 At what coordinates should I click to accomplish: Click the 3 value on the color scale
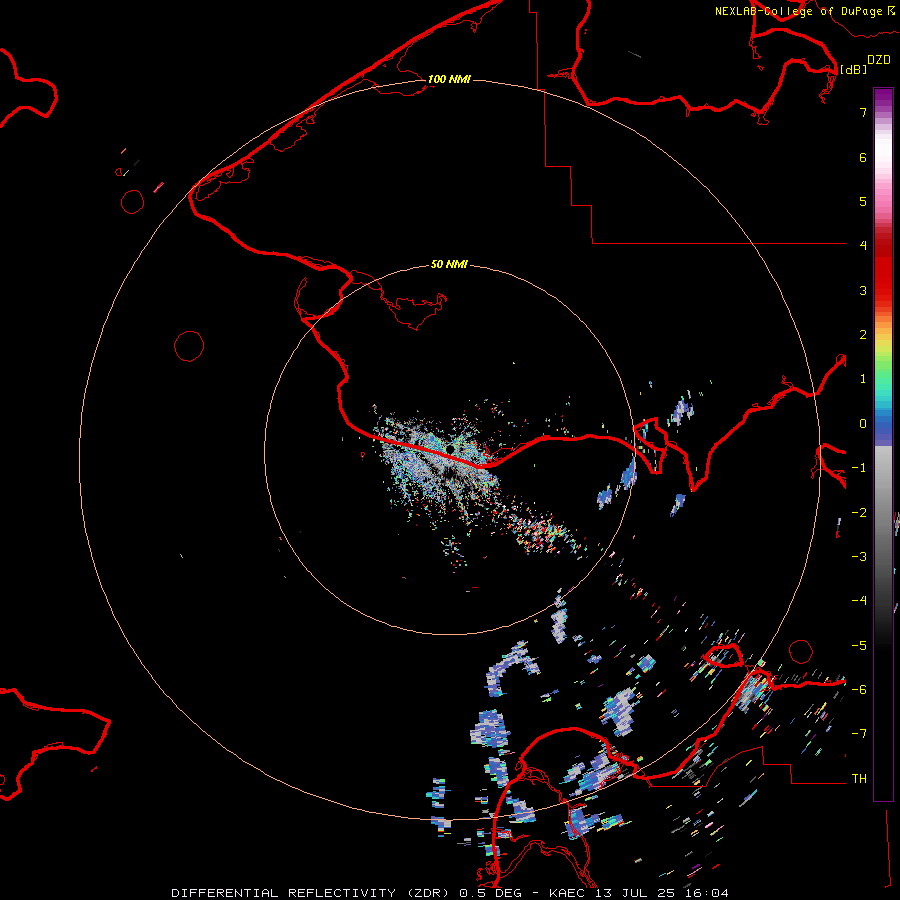pos(863,290)
